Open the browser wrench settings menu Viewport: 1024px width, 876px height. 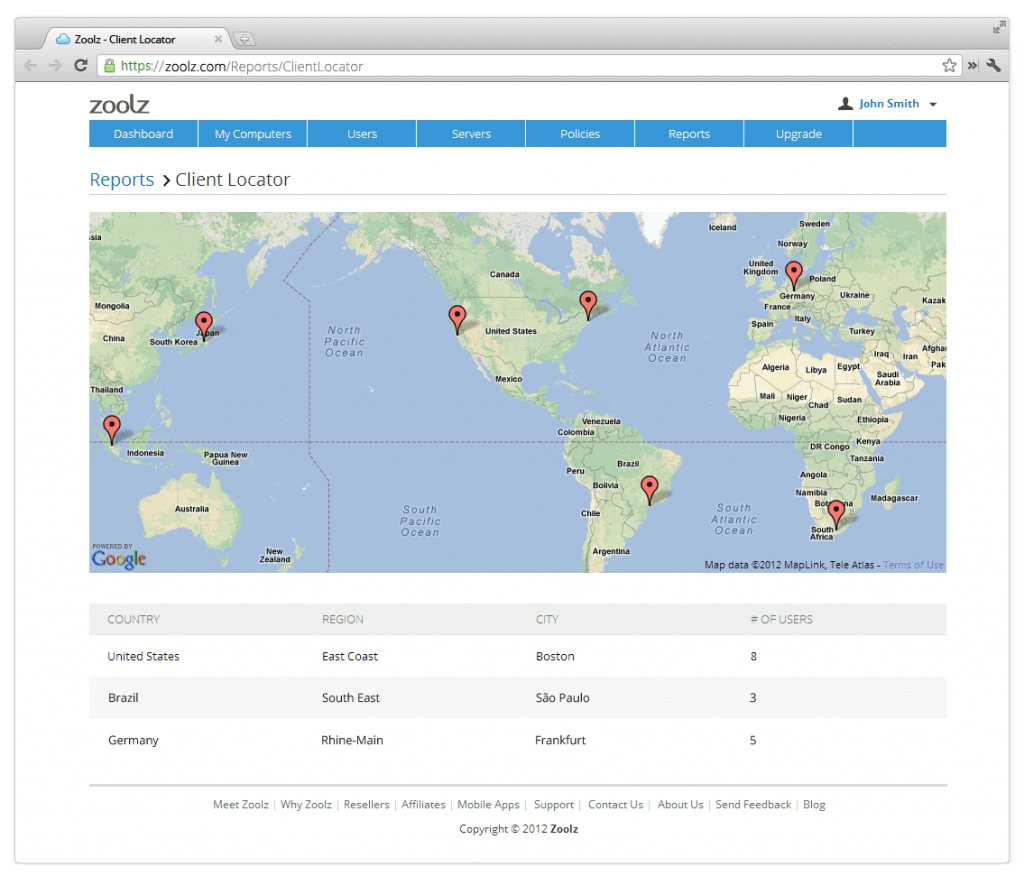pos(993,65)
